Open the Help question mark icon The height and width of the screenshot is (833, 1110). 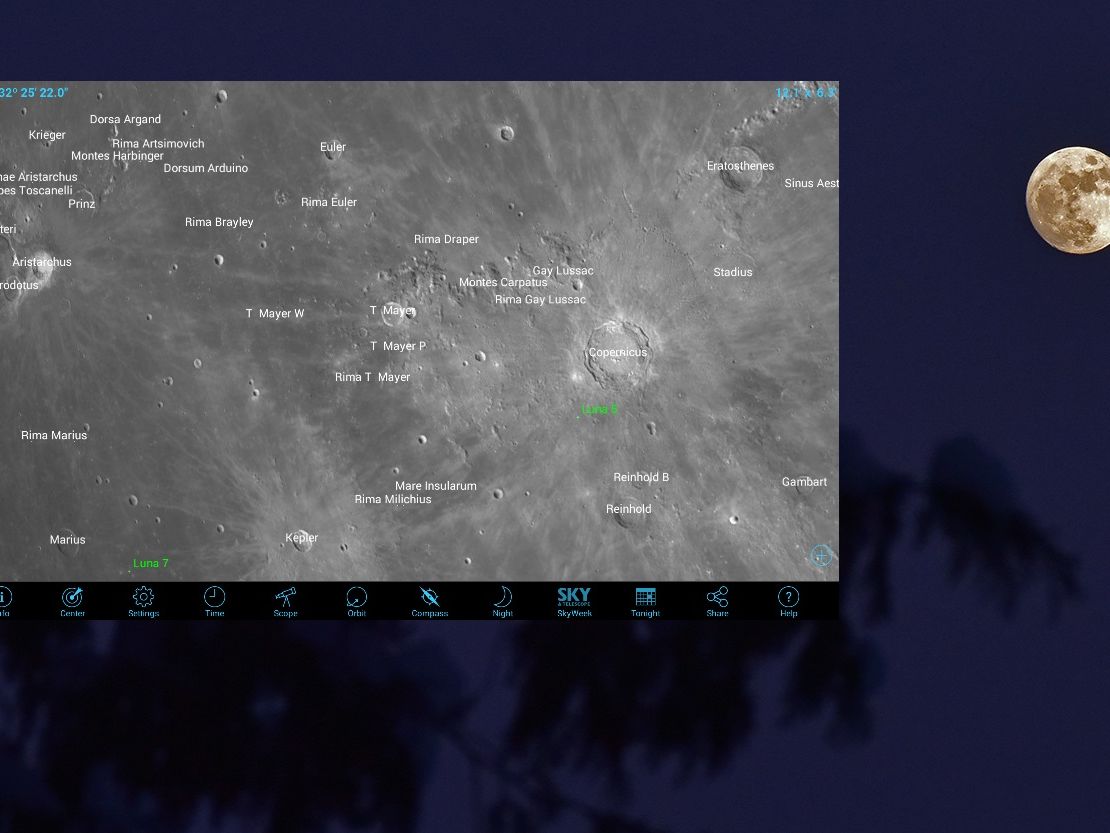789,602
